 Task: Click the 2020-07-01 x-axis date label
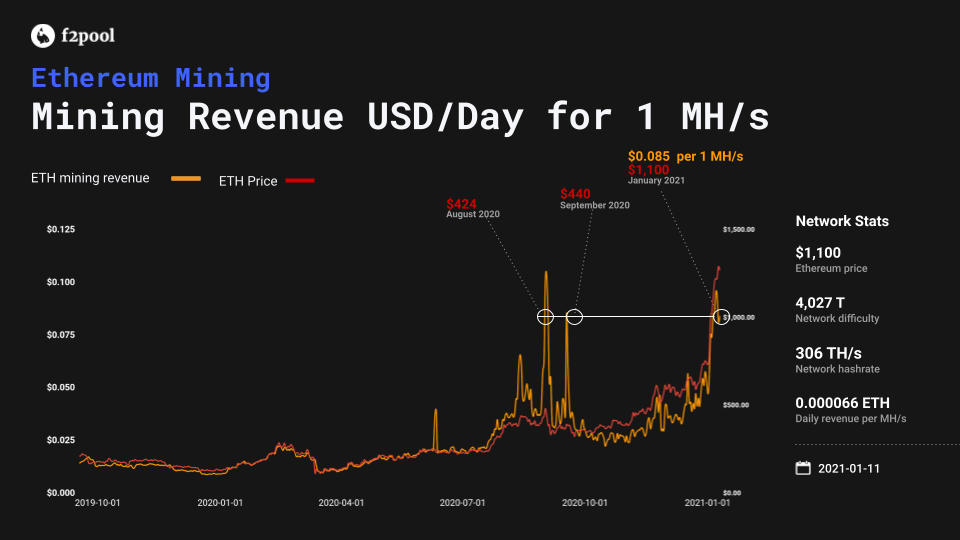point(462,503)
